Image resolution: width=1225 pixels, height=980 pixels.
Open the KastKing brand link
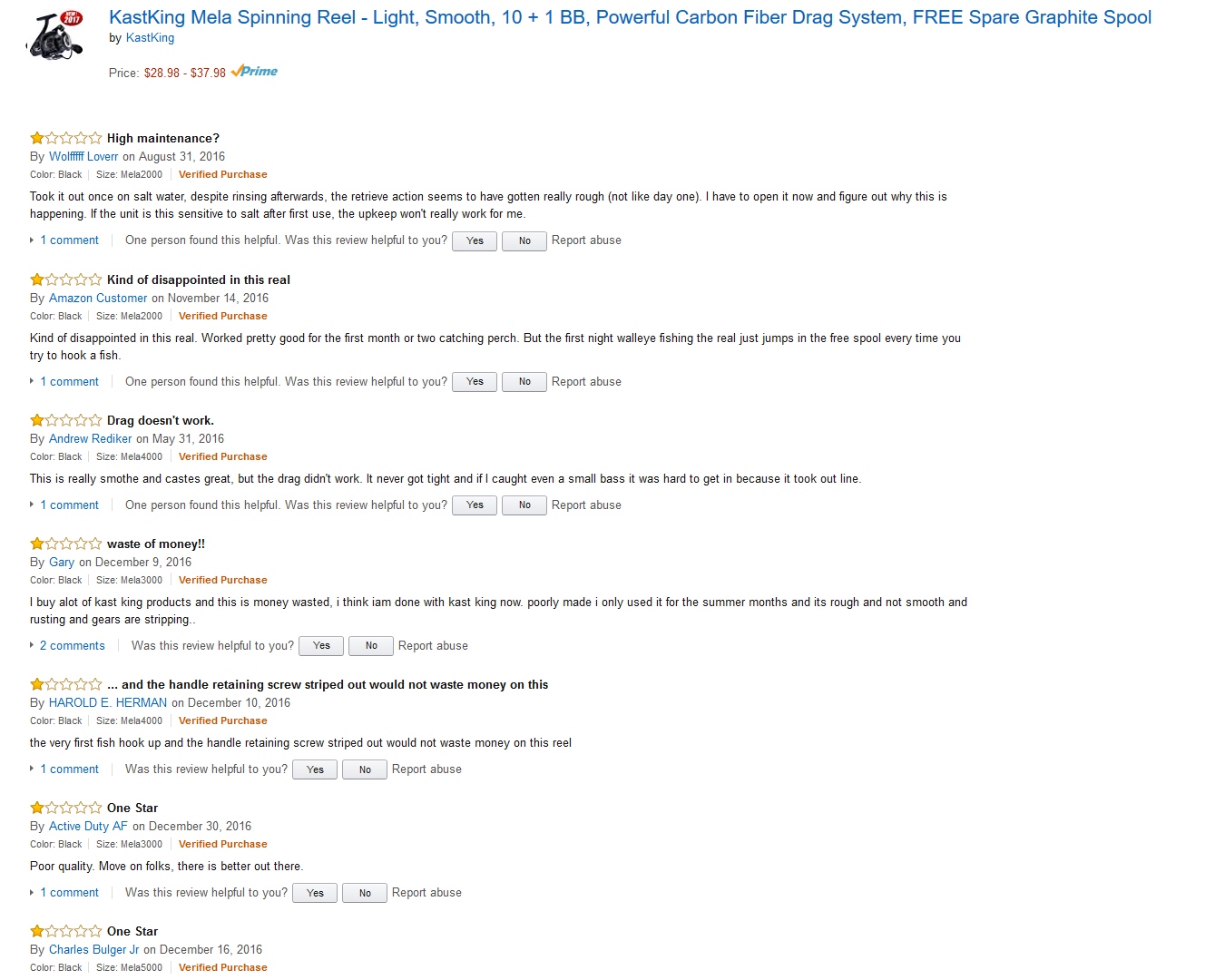coord(150,38)
